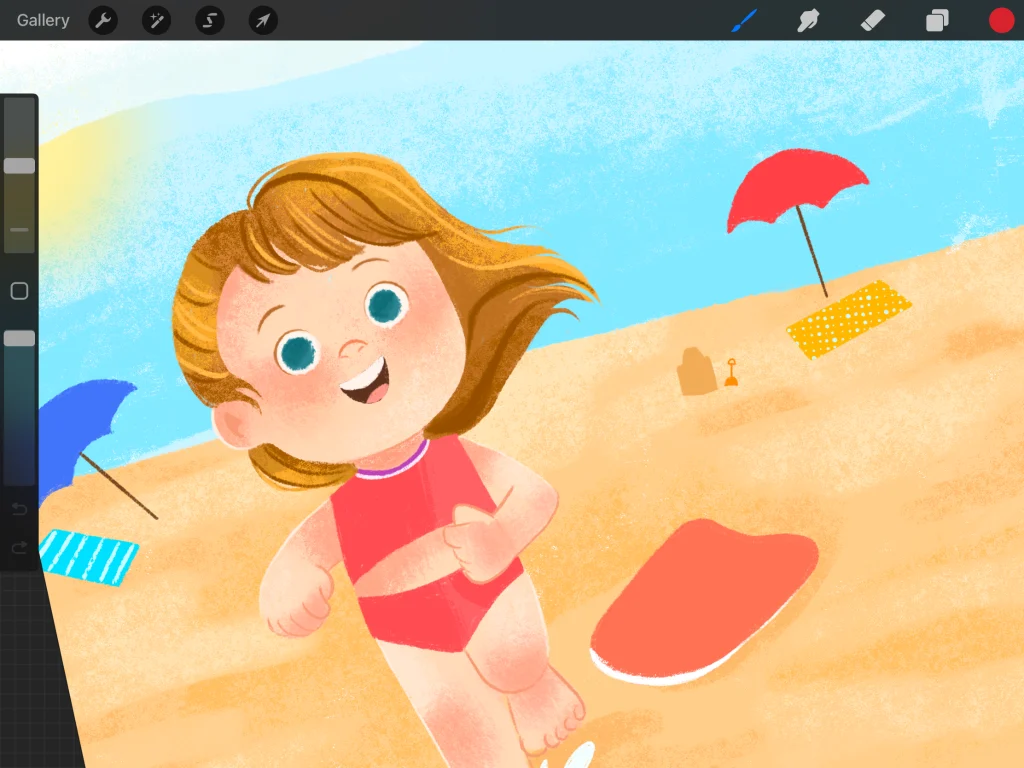Screen dimensions: 1024x768
Task: Click the red beach umbrella on canvas
Action: click(795, 188)
